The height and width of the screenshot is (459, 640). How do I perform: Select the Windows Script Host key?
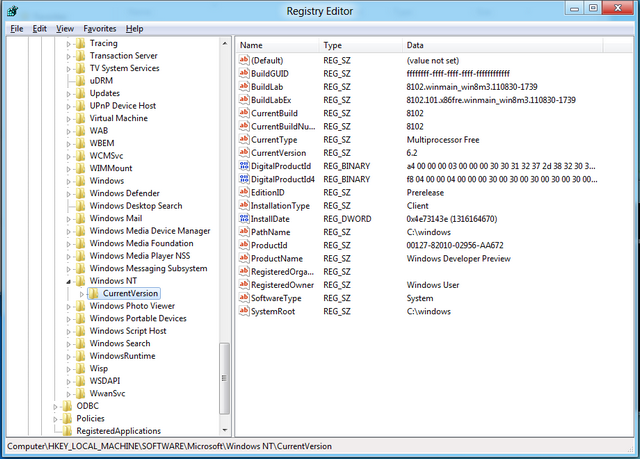[128, 331]
